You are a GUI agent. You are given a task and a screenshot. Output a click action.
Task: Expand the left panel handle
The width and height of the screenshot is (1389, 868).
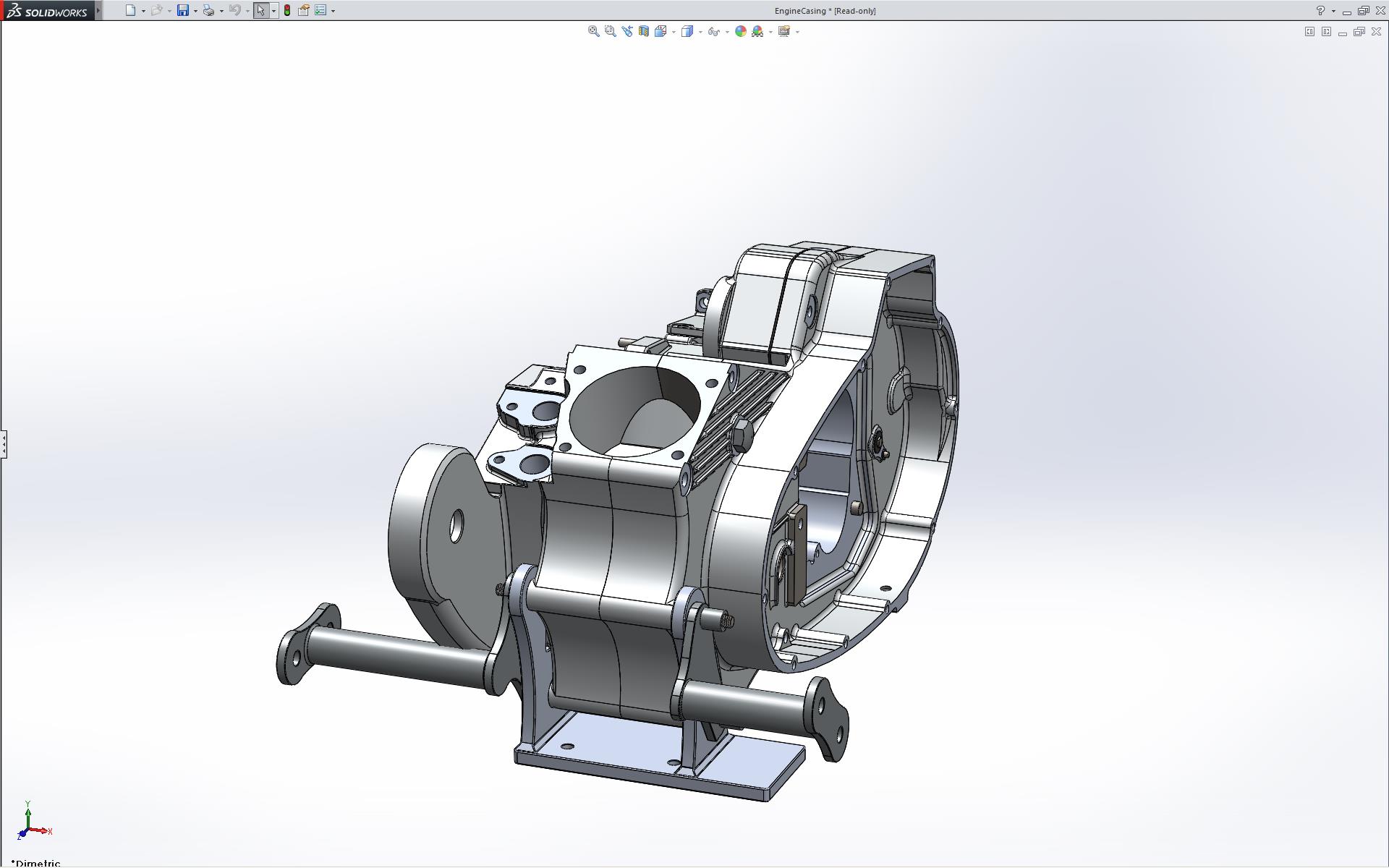coord(4,443)
